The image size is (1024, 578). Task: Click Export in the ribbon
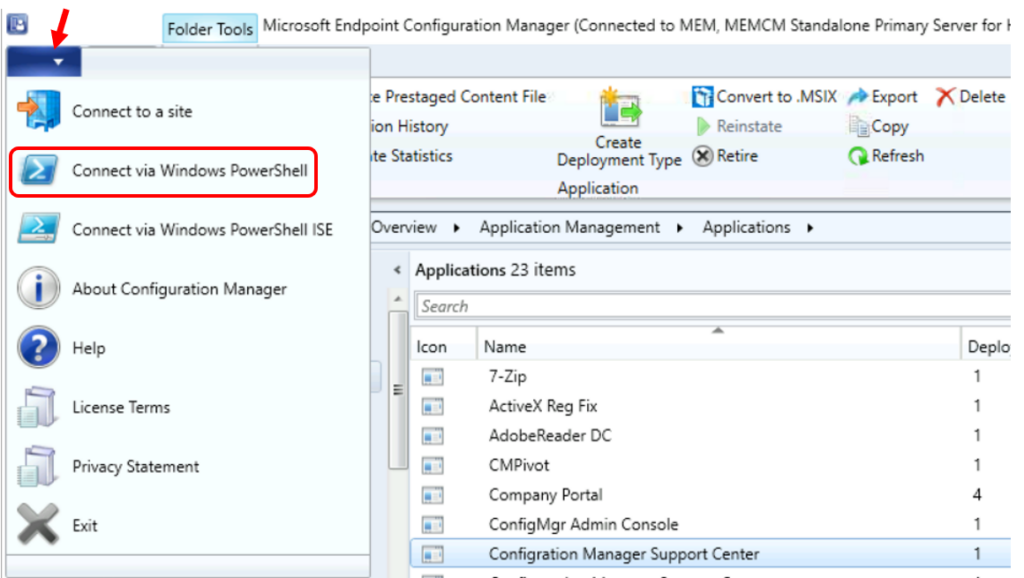882,97
